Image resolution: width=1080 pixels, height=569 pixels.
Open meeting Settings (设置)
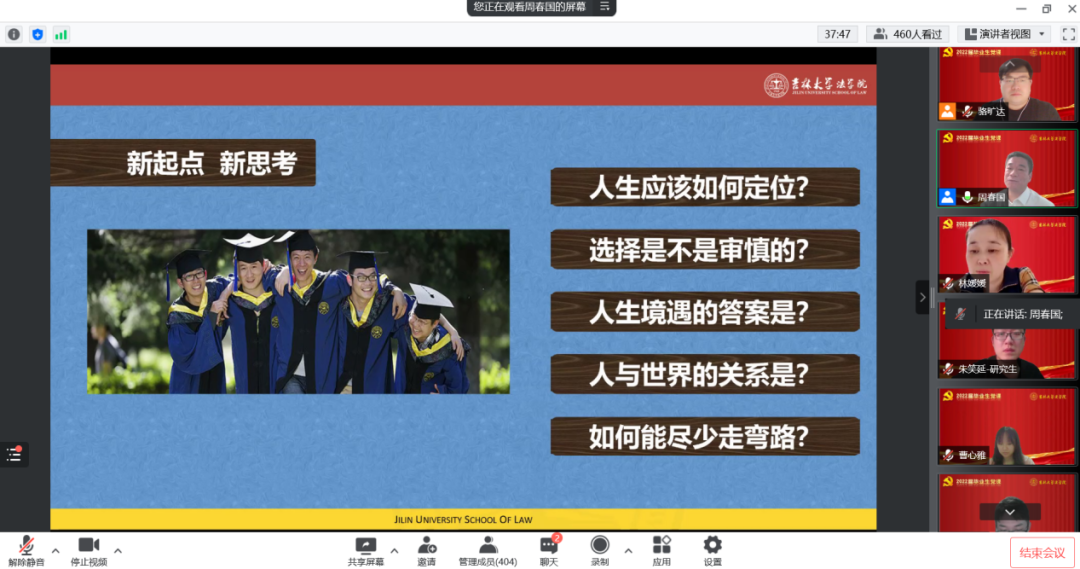click(x=712, y=551)
